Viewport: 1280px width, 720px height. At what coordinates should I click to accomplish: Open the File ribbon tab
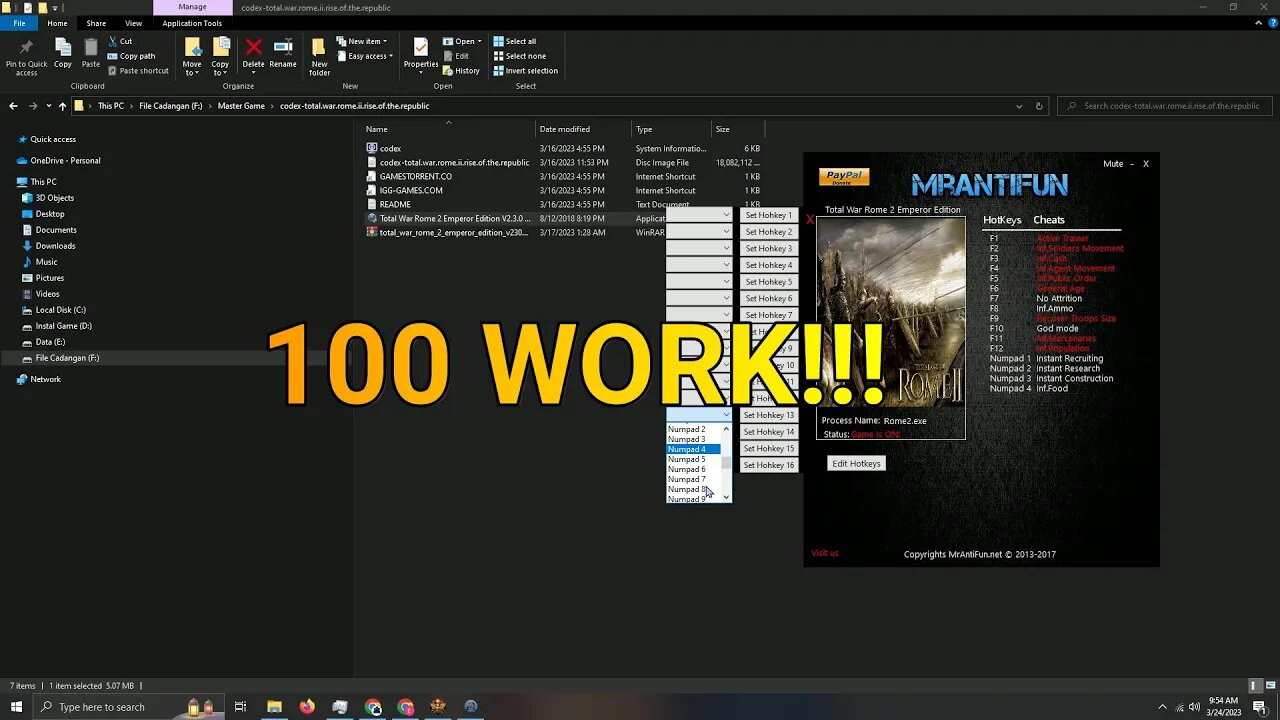19,23
